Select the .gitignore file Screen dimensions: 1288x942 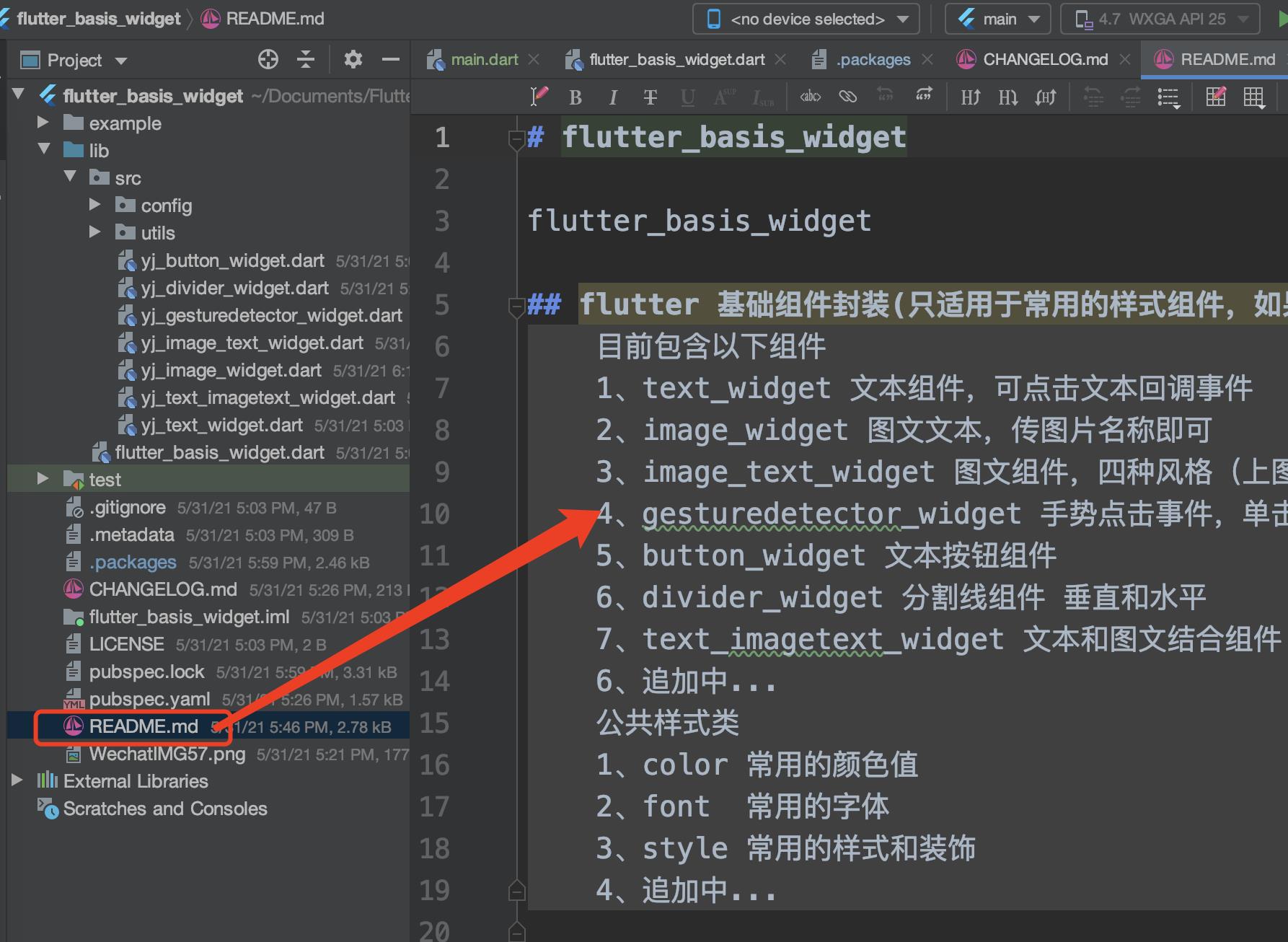click(x=127, y=507)
